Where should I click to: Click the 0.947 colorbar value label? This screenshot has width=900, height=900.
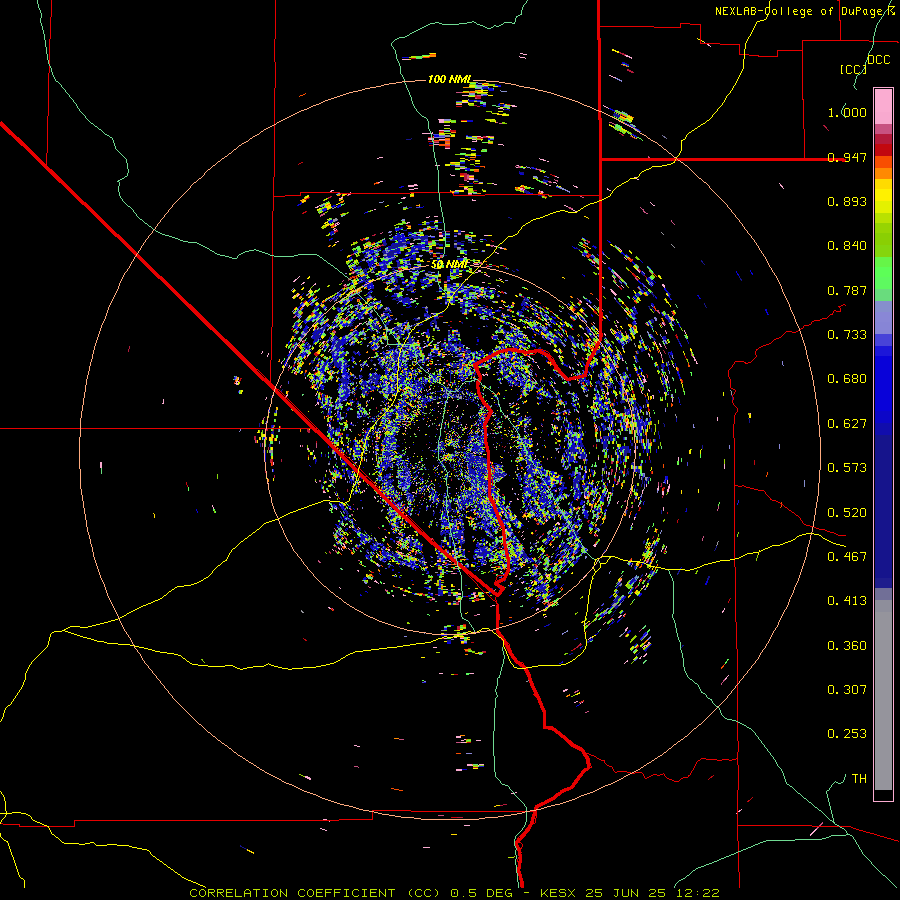[847, 157]
